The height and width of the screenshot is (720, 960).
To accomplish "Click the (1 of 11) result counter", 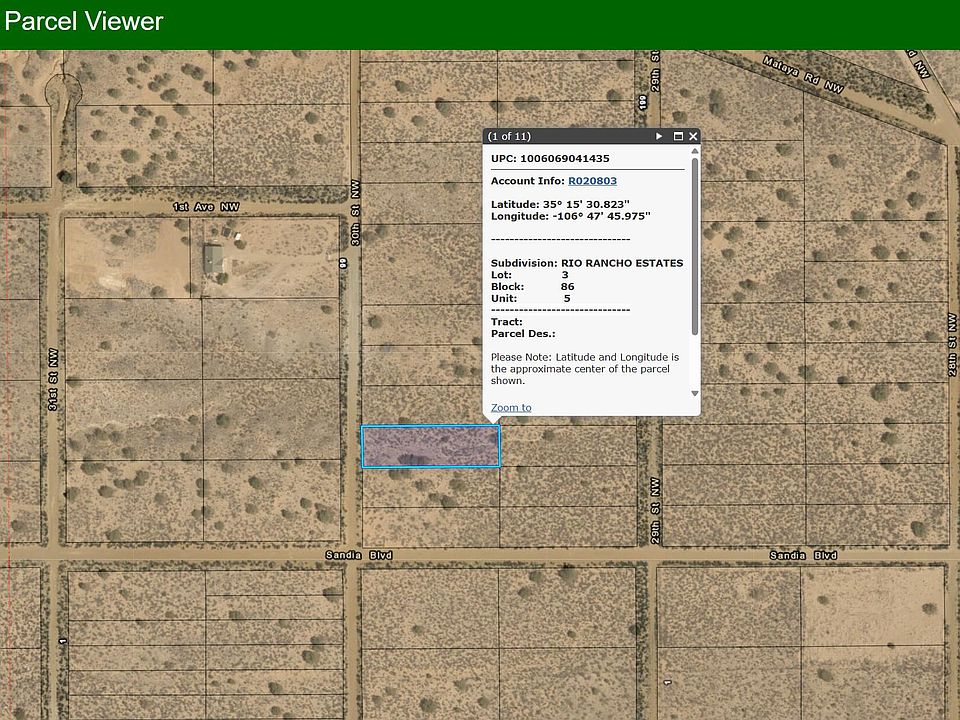I will tap(509, 136).
